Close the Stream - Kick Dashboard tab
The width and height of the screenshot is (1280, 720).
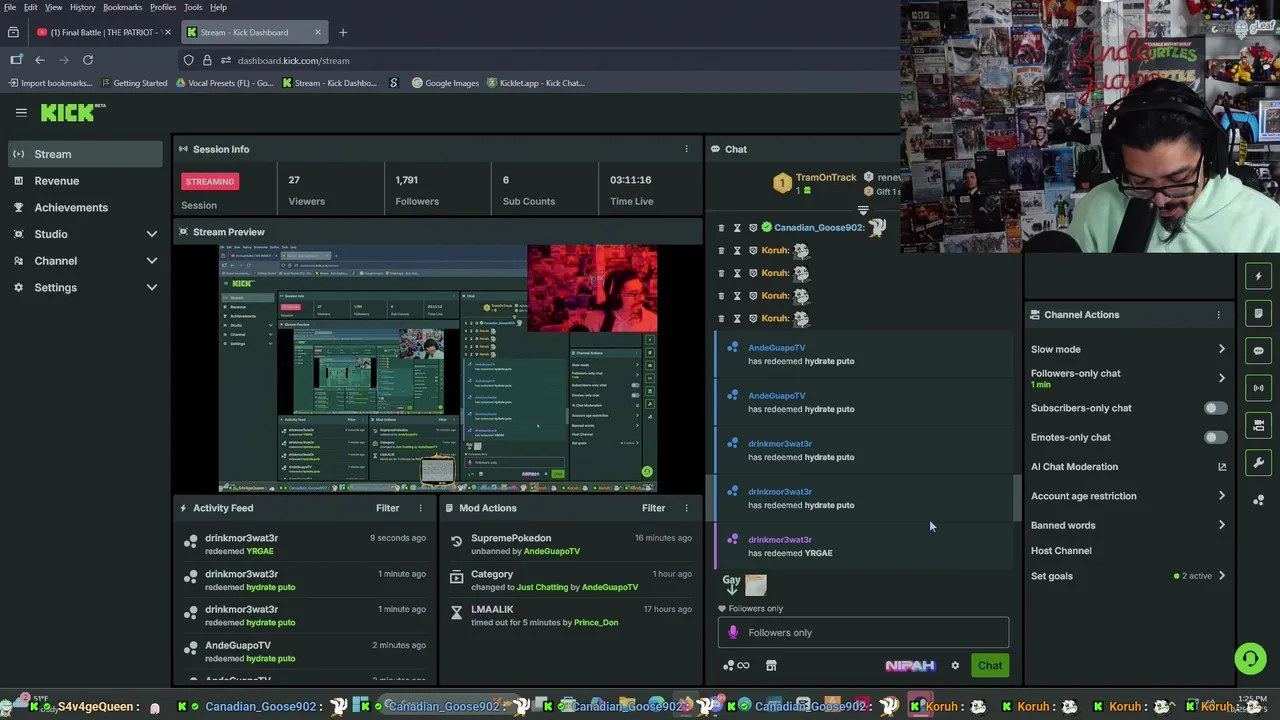click(x=318, y=32)
